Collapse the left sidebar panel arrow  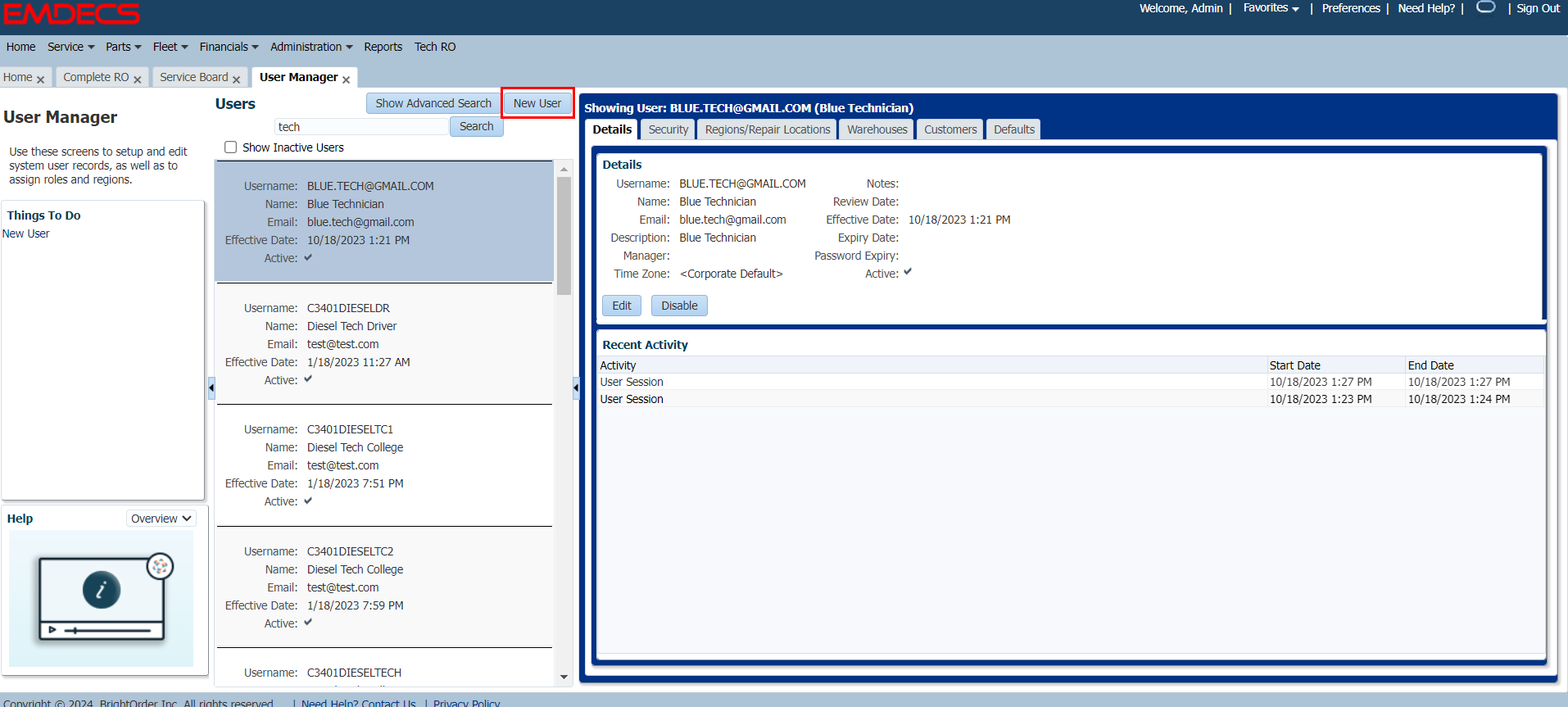[x=211, y=387]
